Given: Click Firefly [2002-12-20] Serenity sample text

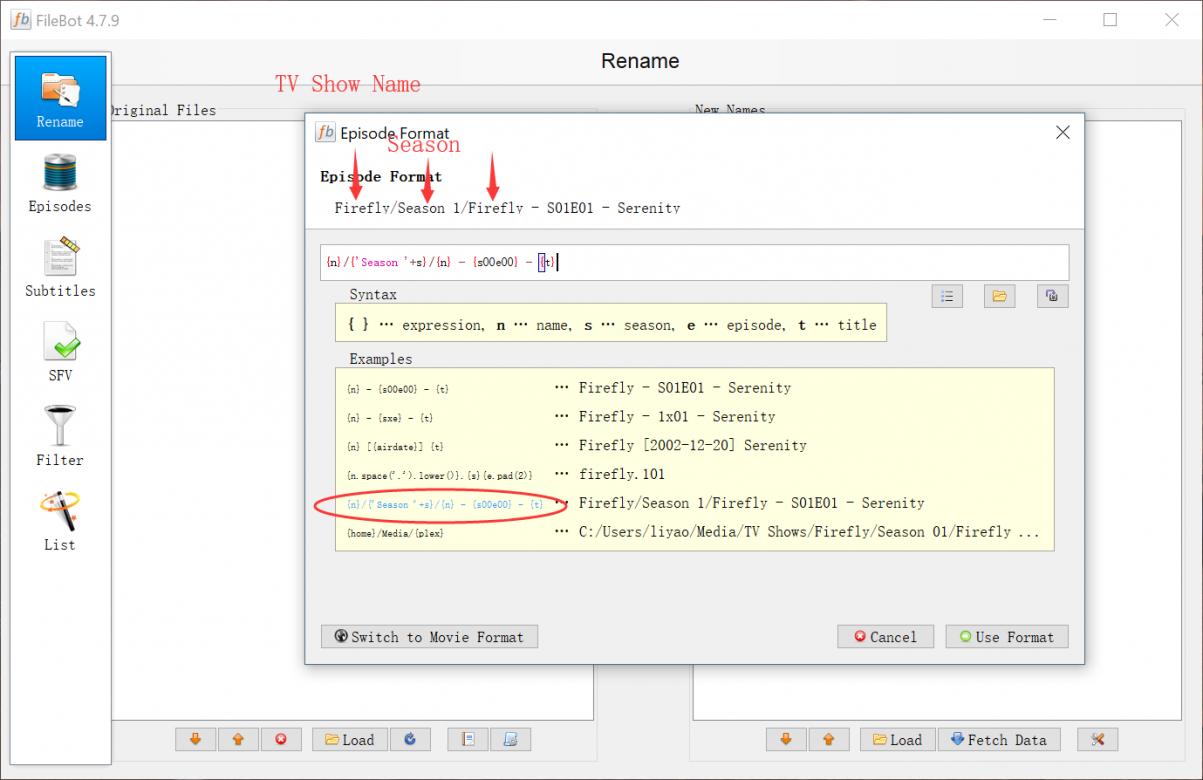Looking at the screenshot, I should (693, 446).
